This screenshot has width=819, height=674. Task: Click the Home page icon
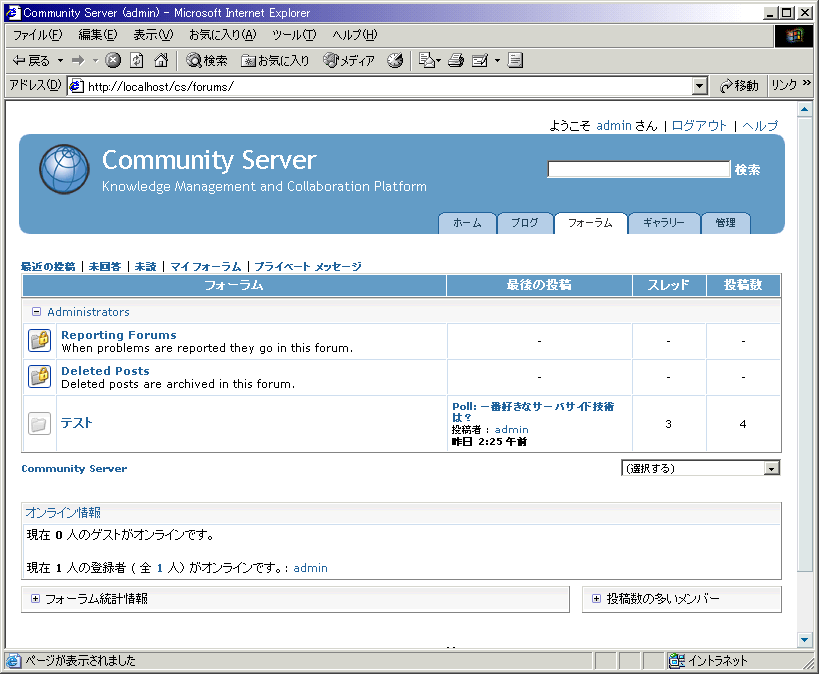(x=161, y=61)
